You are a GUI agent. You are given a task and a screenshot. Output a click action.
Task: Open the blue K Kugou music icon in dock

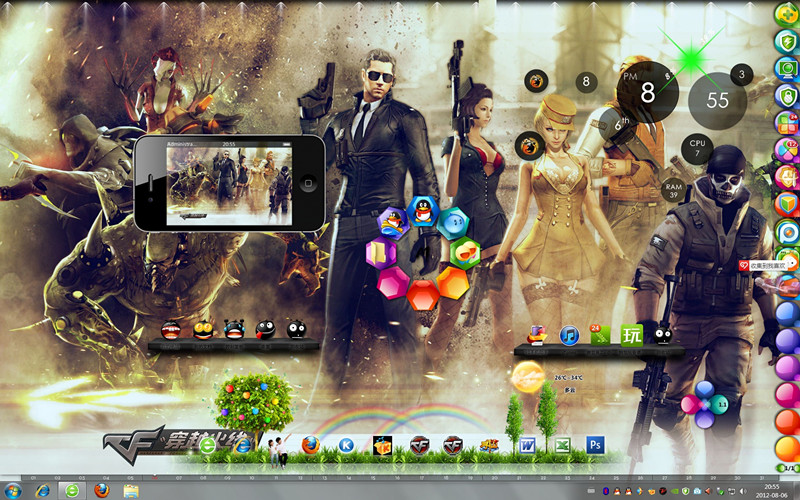[x=346, y=445]
